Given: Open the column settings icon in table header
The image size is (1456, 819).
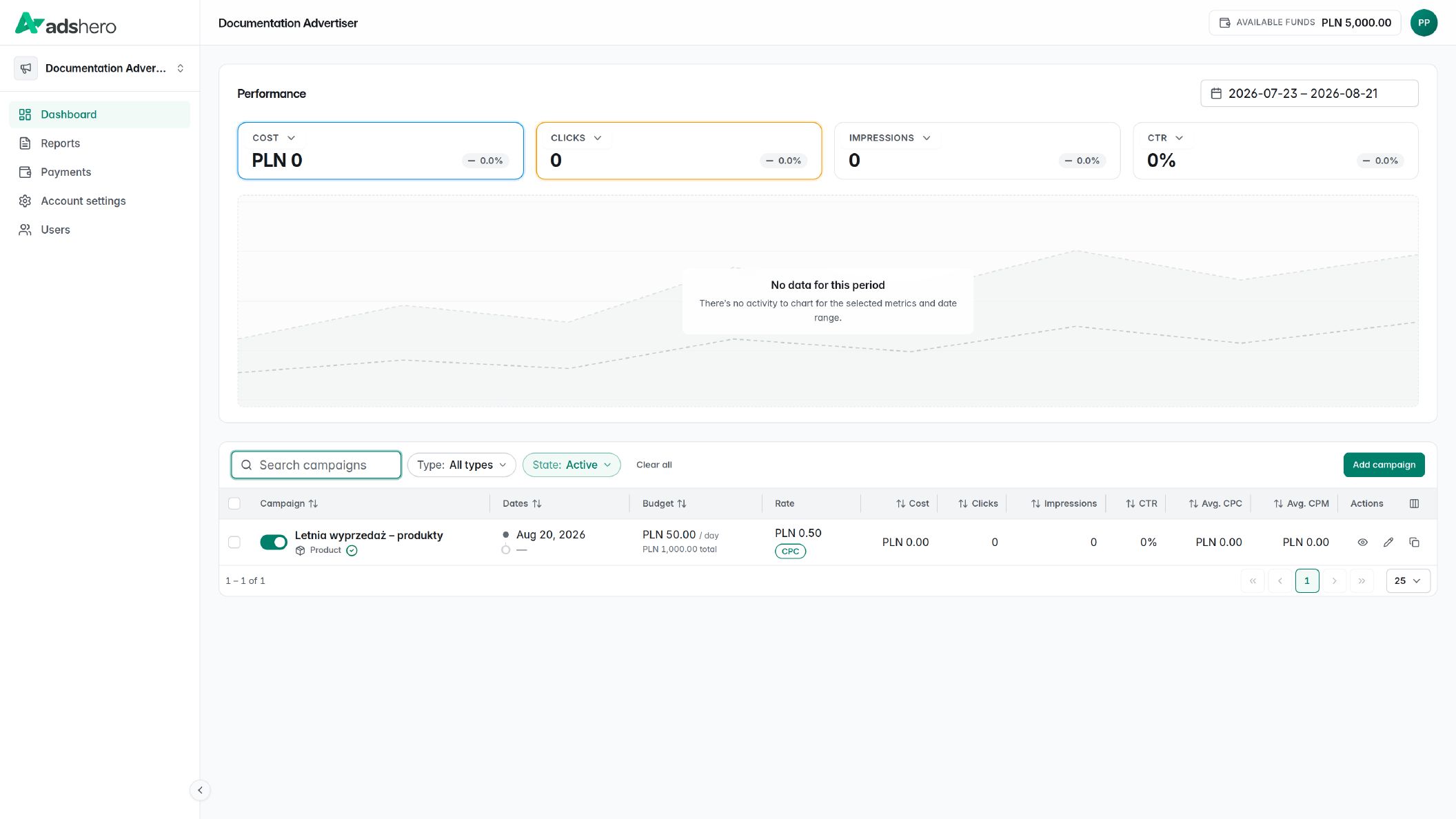Looking at the screenshot, I should 1414,504.
